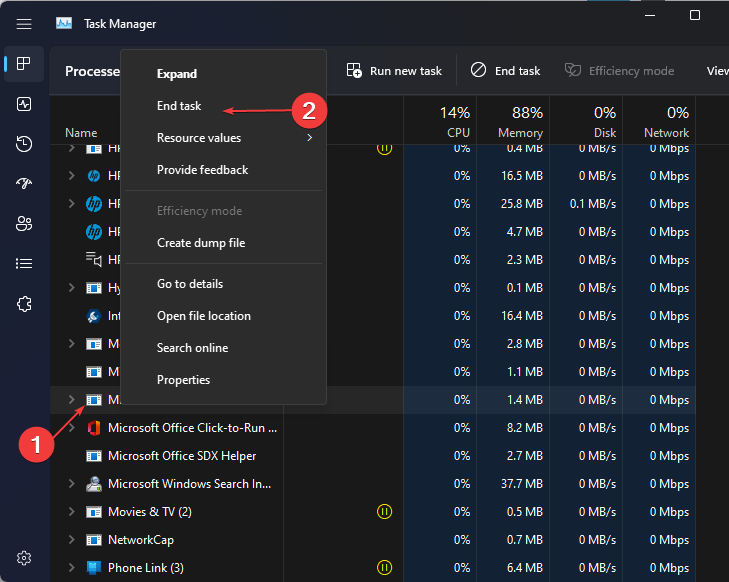
Task: Sort processes by Disk column
Action: [586, 120]
